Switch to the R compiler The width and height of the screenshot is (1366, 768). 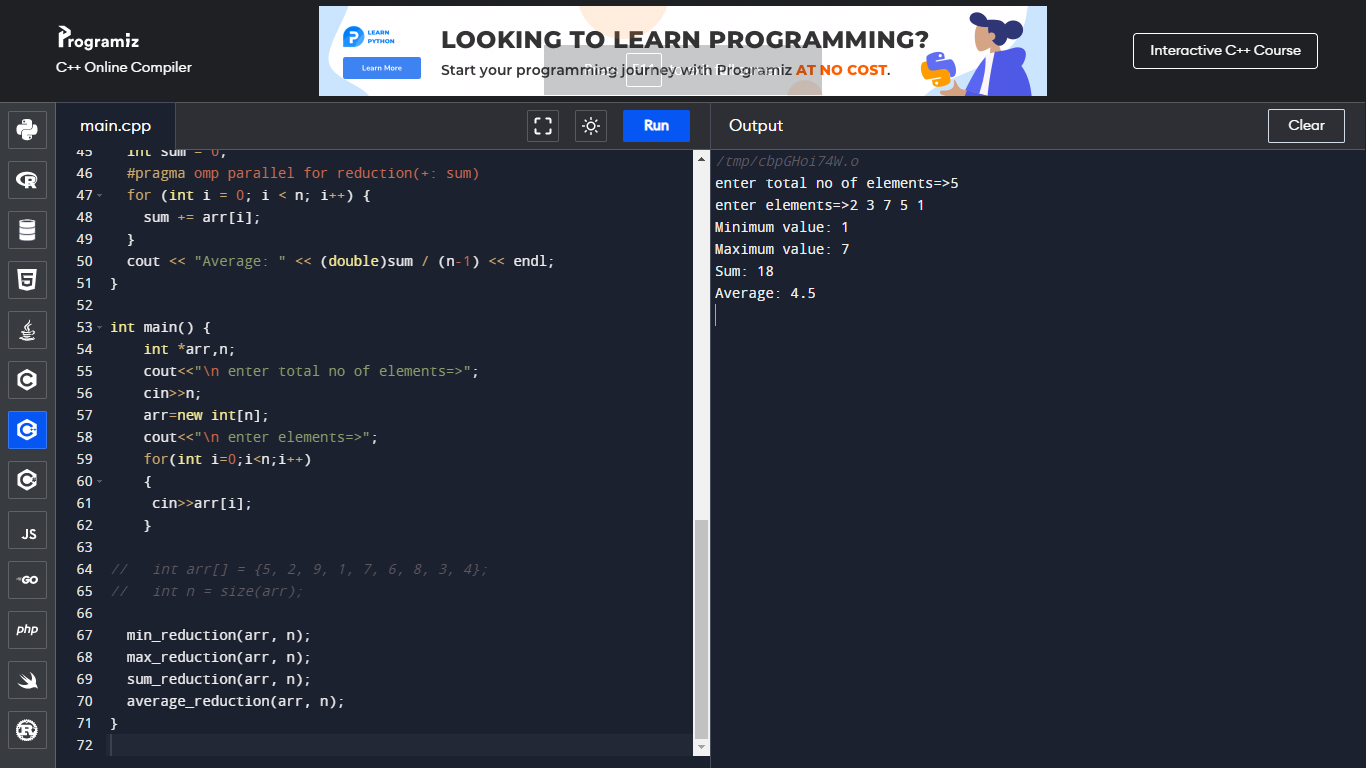[27, 180]
